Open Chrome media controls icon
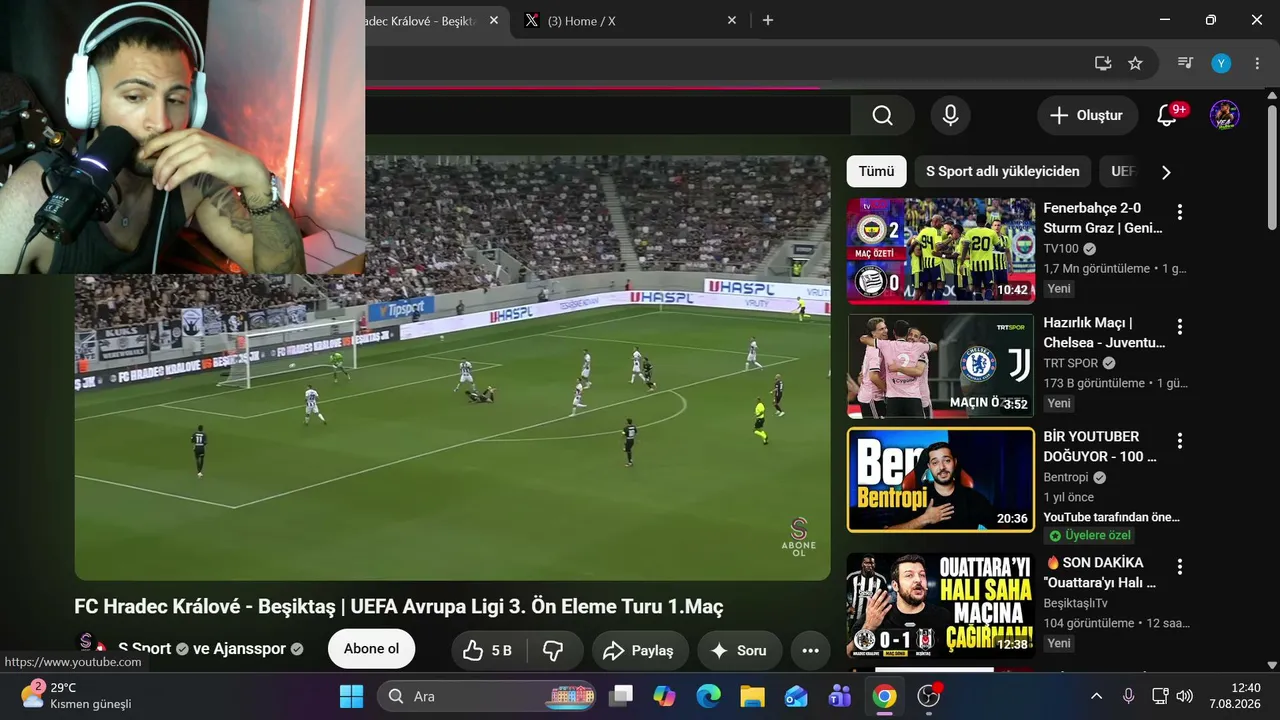Screen dimensions: 1280x720 pyautogui.click(x=1185, y=63)
